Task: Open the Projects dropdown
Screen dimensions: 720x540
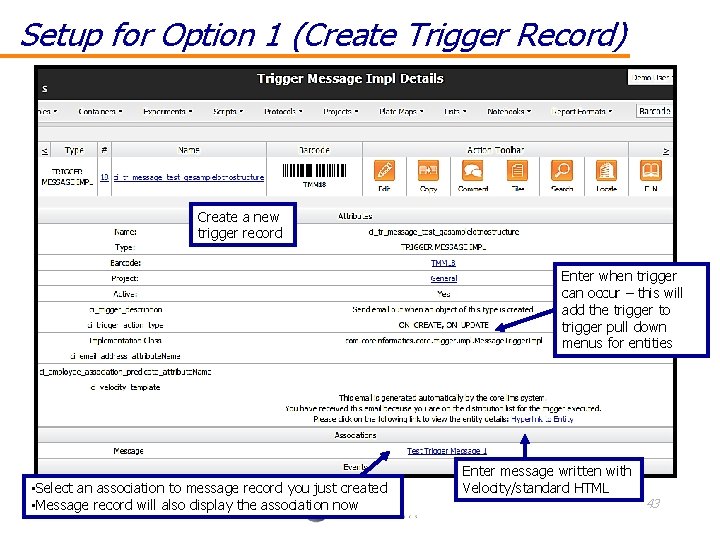Action: pyautogui.click(x=340, y=112)
